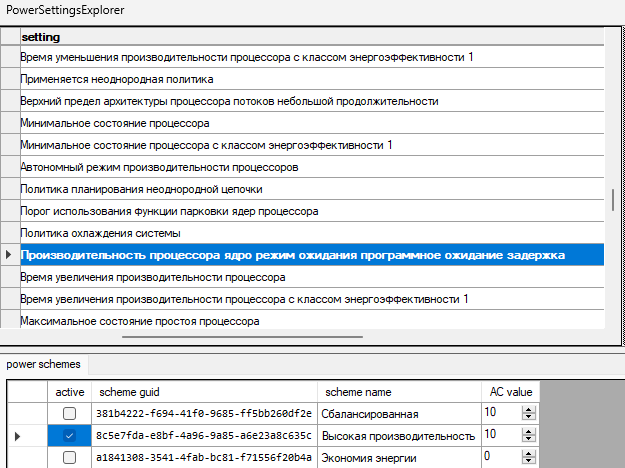The image size is (625, 468).
Task: Increase AC value for Высокая производительность scheme
Action: [529, 432]
